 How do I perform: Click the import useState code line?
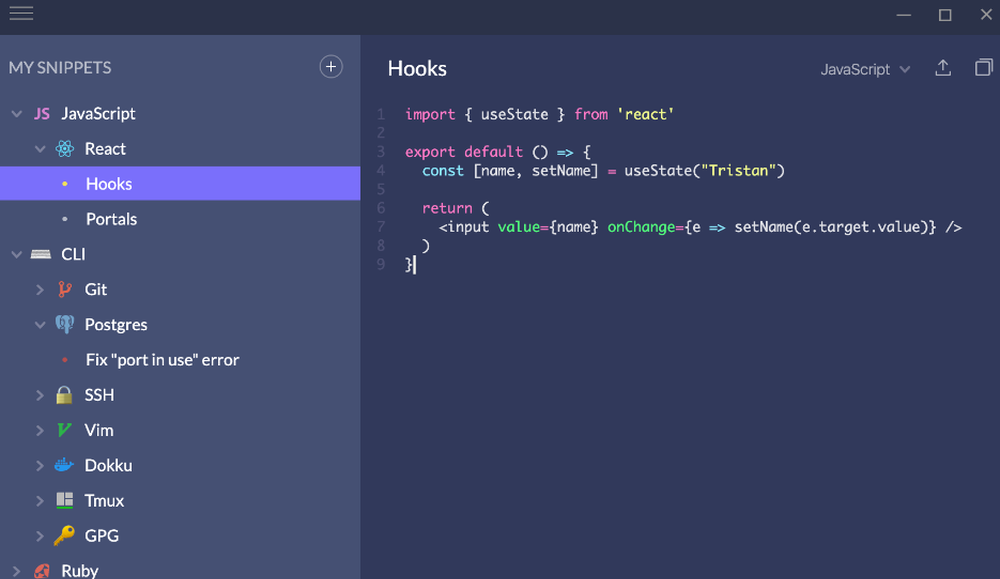pyautogui.click(x=540, y=114)
